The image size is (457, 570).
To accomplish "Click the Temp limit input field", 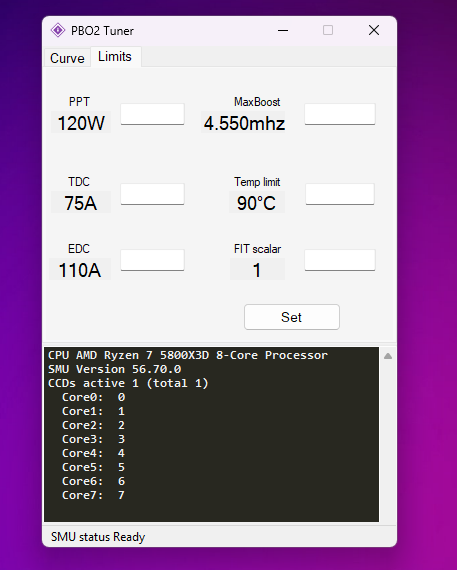I will click(340, 194).
